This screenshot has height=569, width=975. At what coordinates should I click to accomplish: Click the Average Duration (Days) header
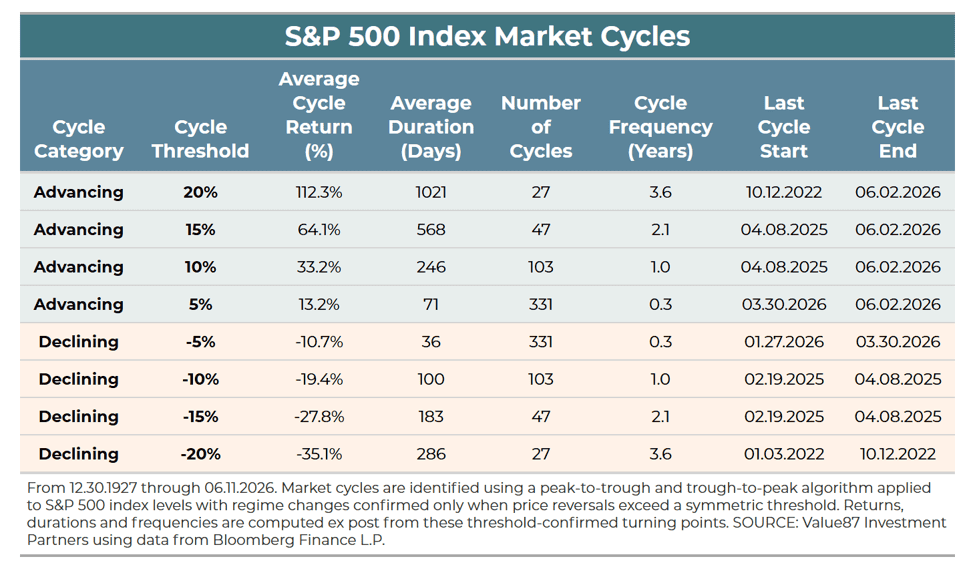[431, 127]
